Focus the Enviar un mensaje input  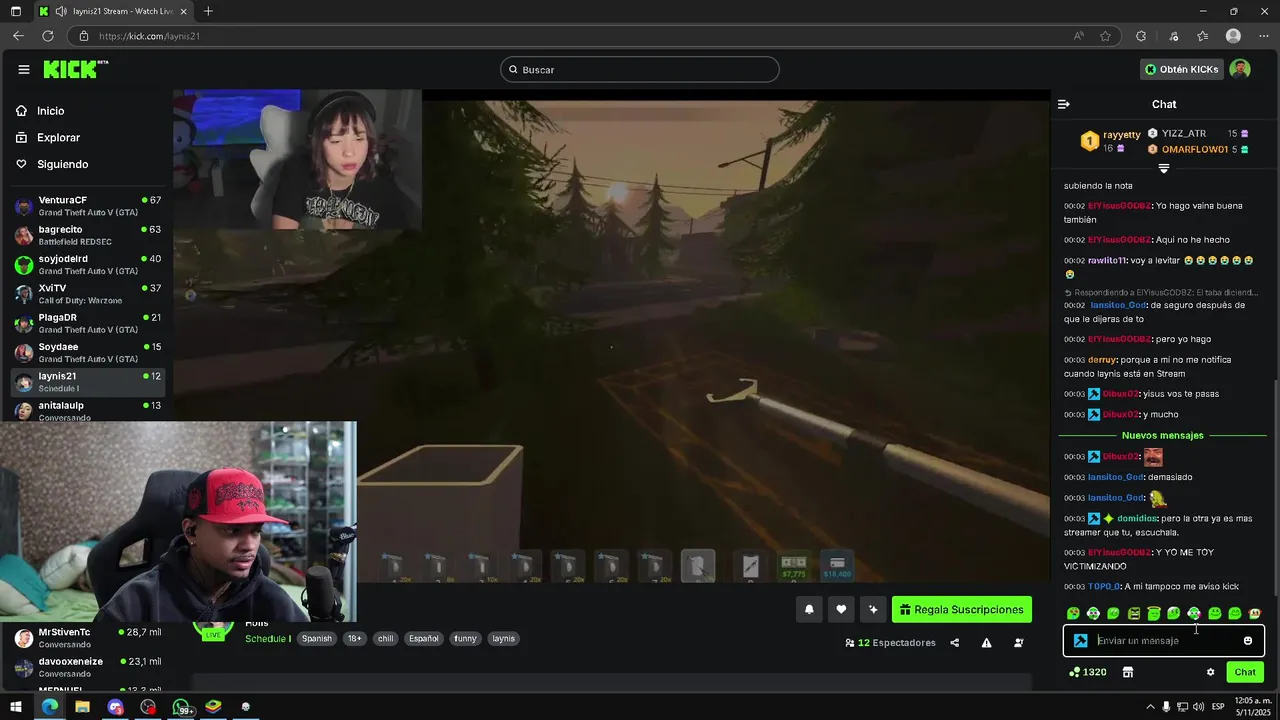pos(1164,641)
